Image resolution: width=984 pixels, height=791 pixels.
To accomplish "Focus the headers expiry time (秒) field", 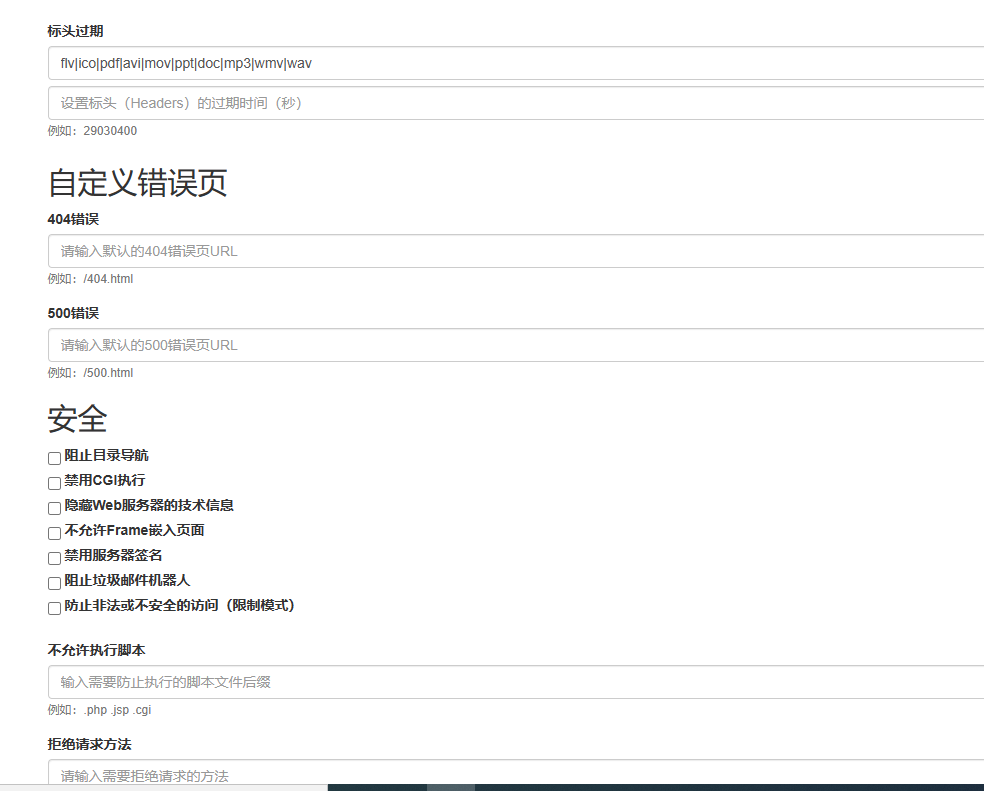I will 516,103.
